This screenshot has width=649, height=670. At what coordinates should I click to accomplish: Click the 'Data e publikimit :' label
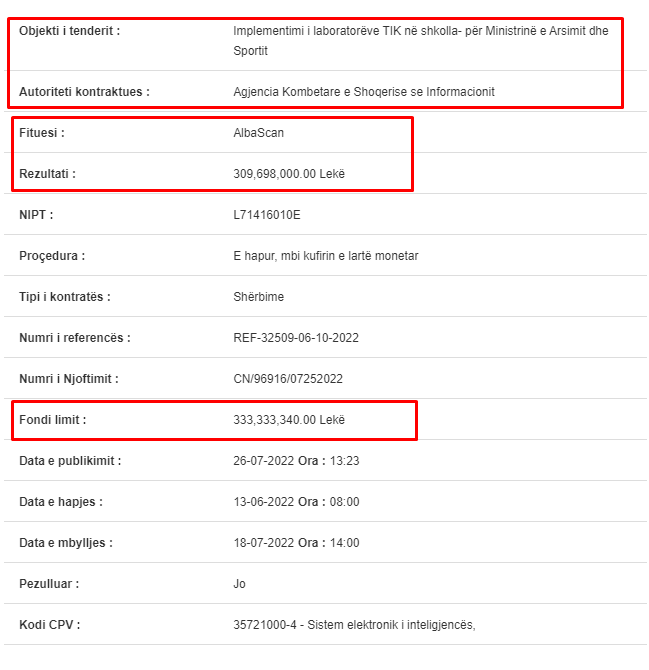click(x=70, y=461)
